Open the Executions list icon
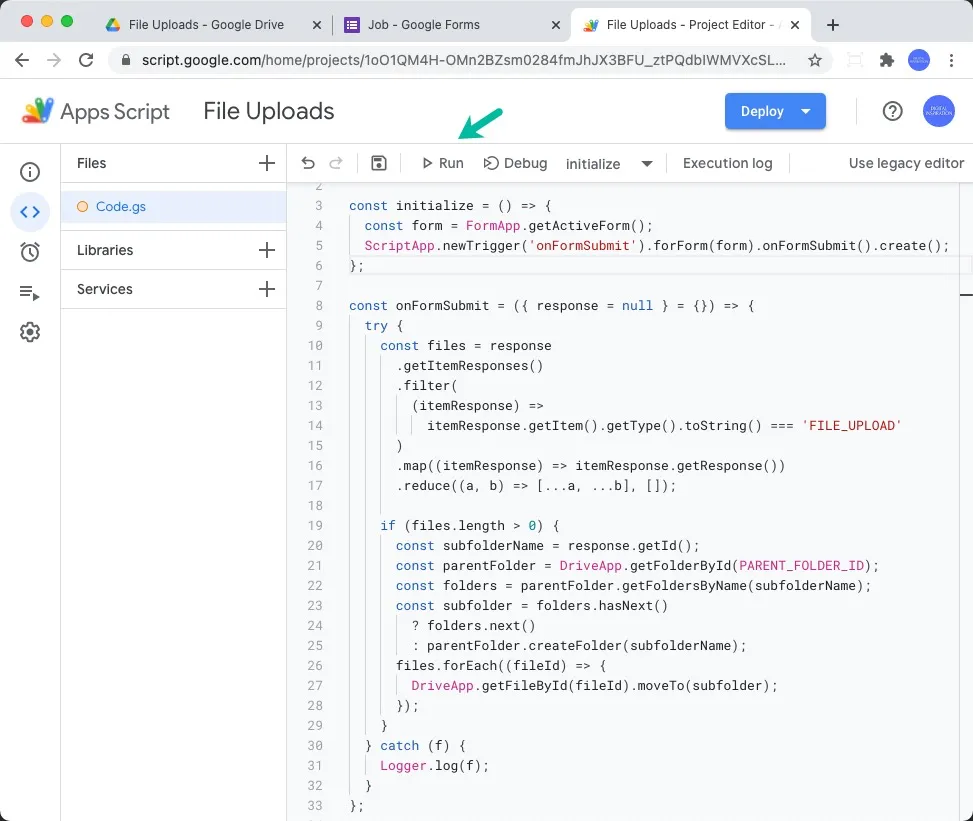This screenshot has width=973, height=821. (x=30, y=292)
